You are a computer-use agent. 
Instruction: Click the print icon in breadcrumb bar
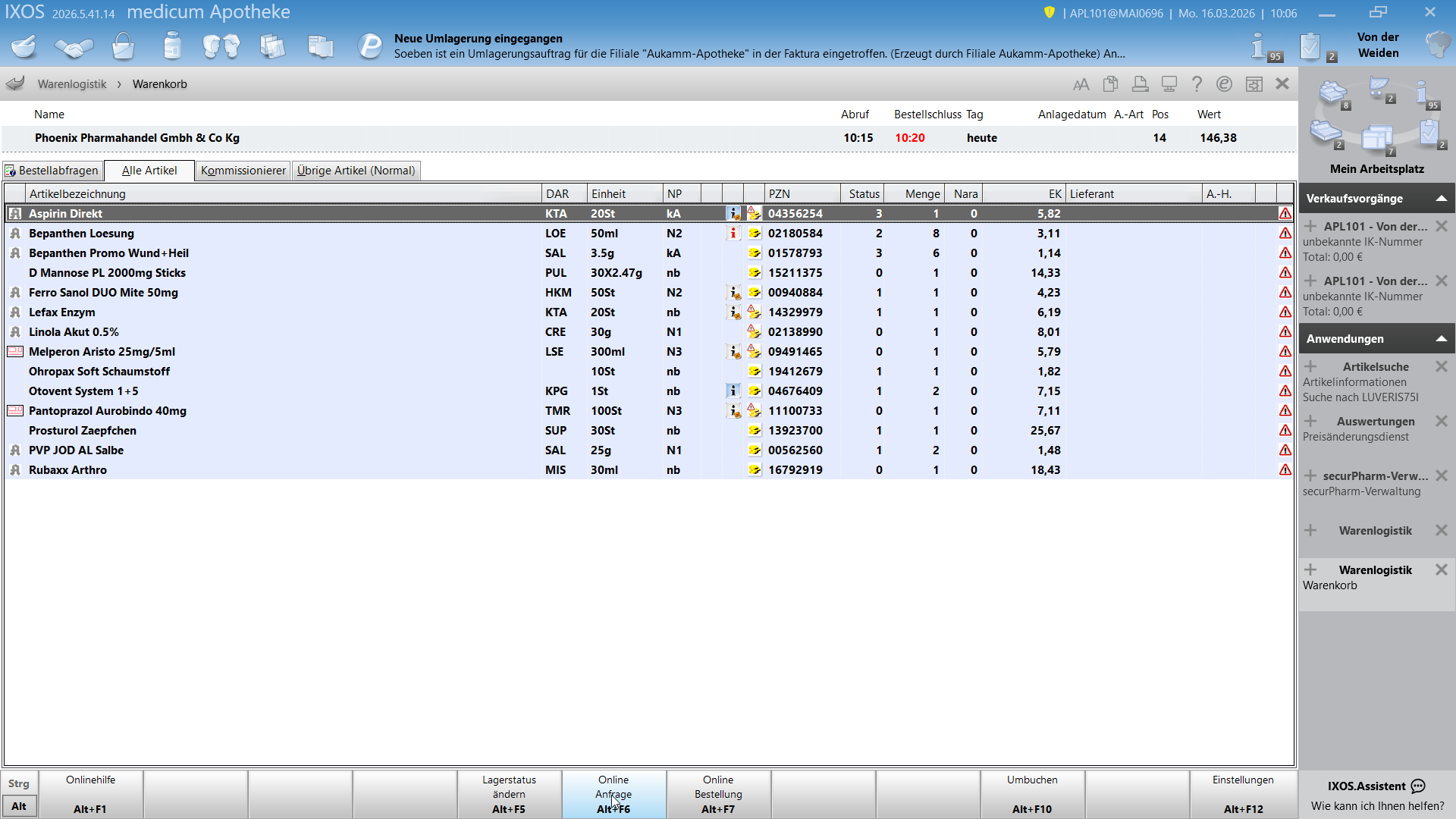click(x=1140, y=84)
